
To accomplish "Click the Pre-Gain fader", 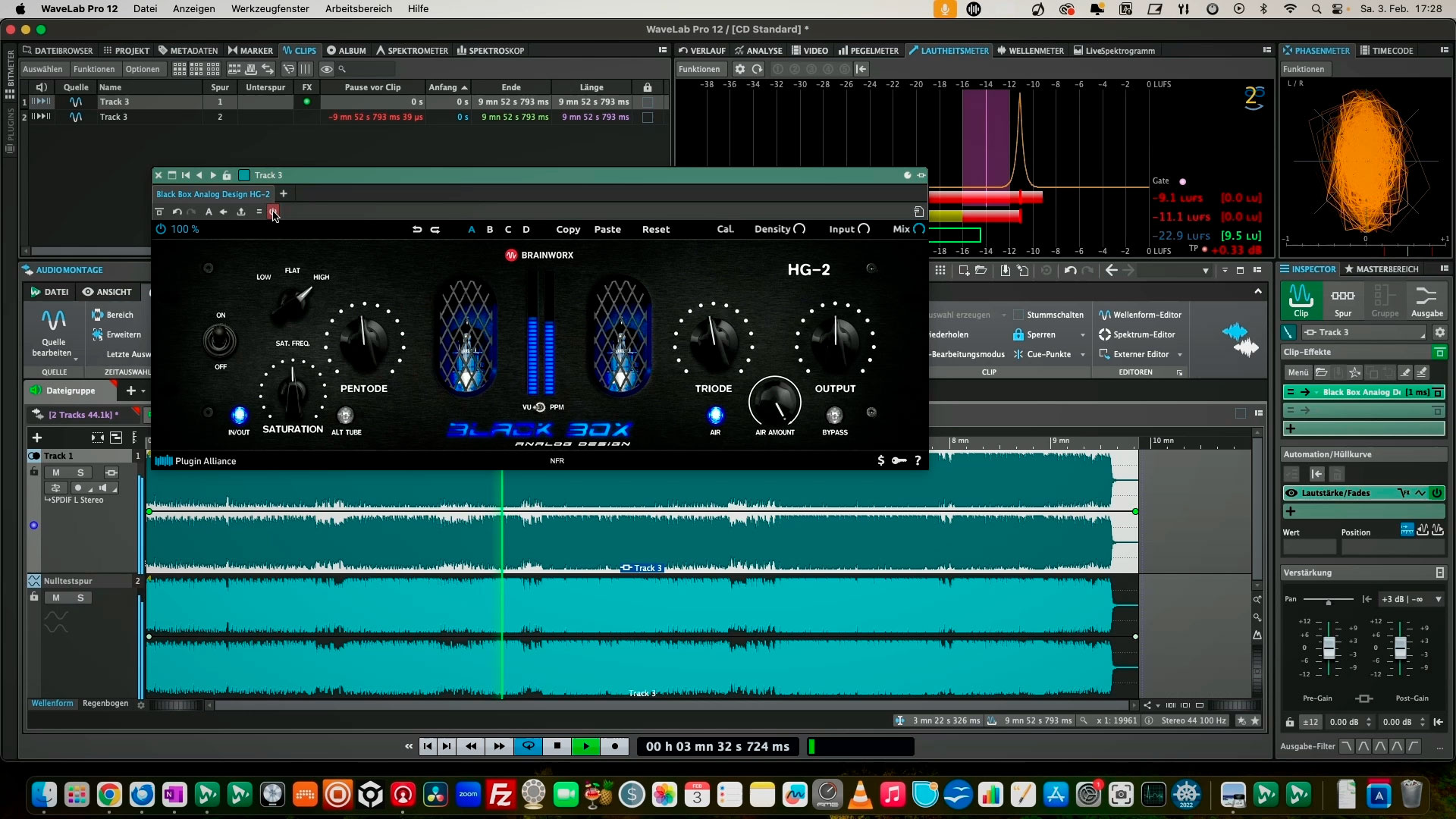I will (1329, 647).
